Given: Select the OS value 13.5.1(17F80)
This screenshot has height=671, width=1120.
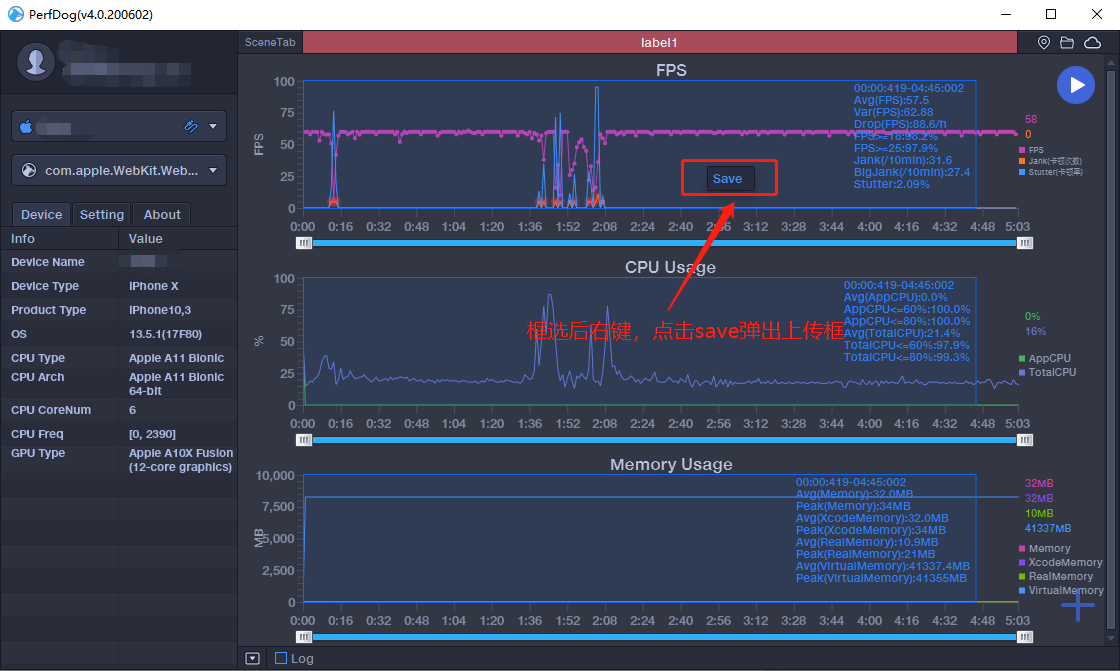Looking at the screenshot, I should click(166, 334).
